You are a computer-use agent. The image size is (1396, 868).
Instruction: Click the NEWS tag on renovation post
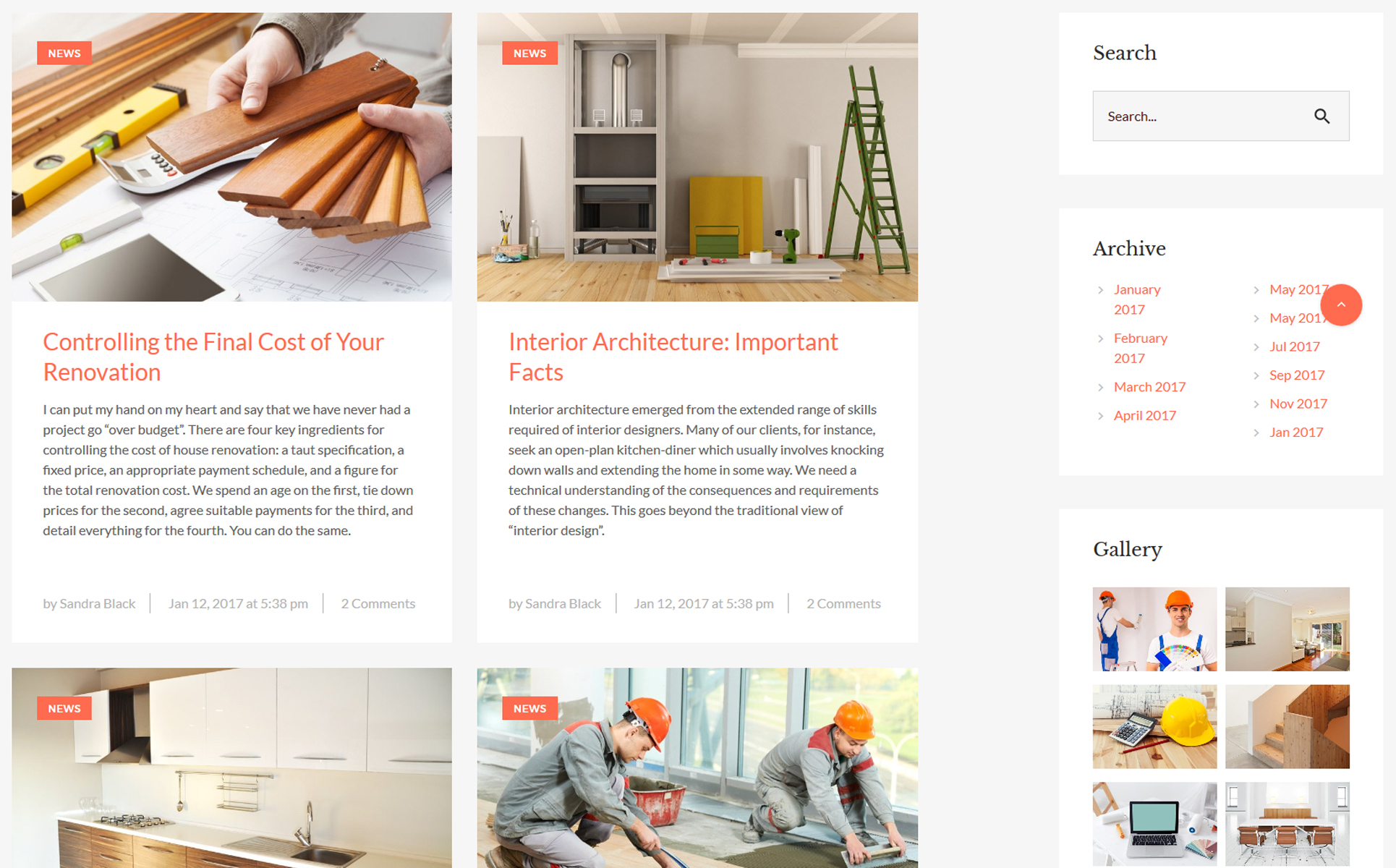coord(64,54)
